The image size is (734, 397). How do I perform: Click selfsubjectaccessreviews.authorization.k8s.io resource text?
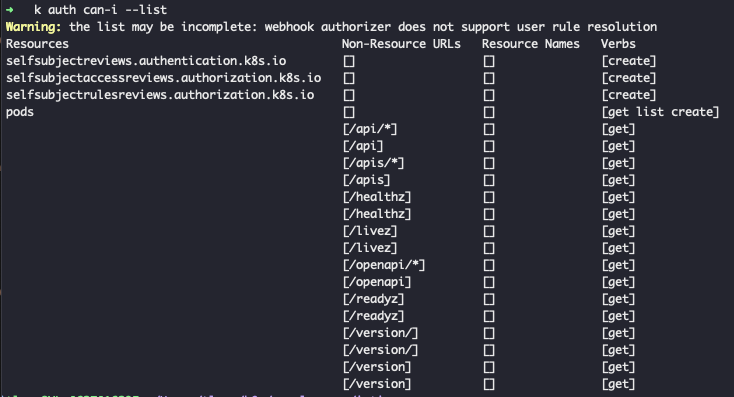[x=164, y=78]
